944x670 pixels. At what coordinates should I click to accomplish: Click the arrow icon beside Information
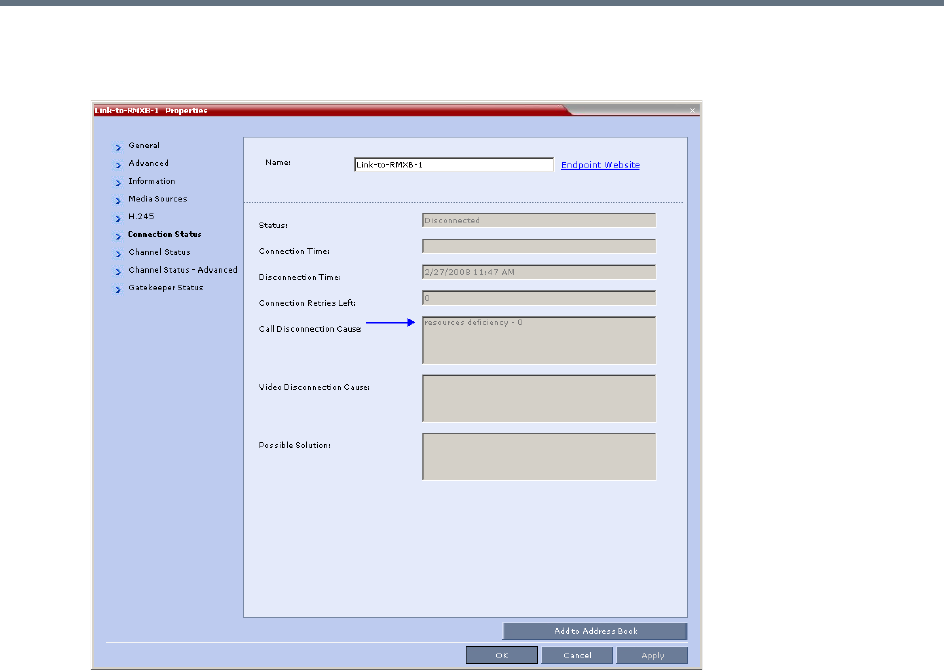[x=118, y=182]
